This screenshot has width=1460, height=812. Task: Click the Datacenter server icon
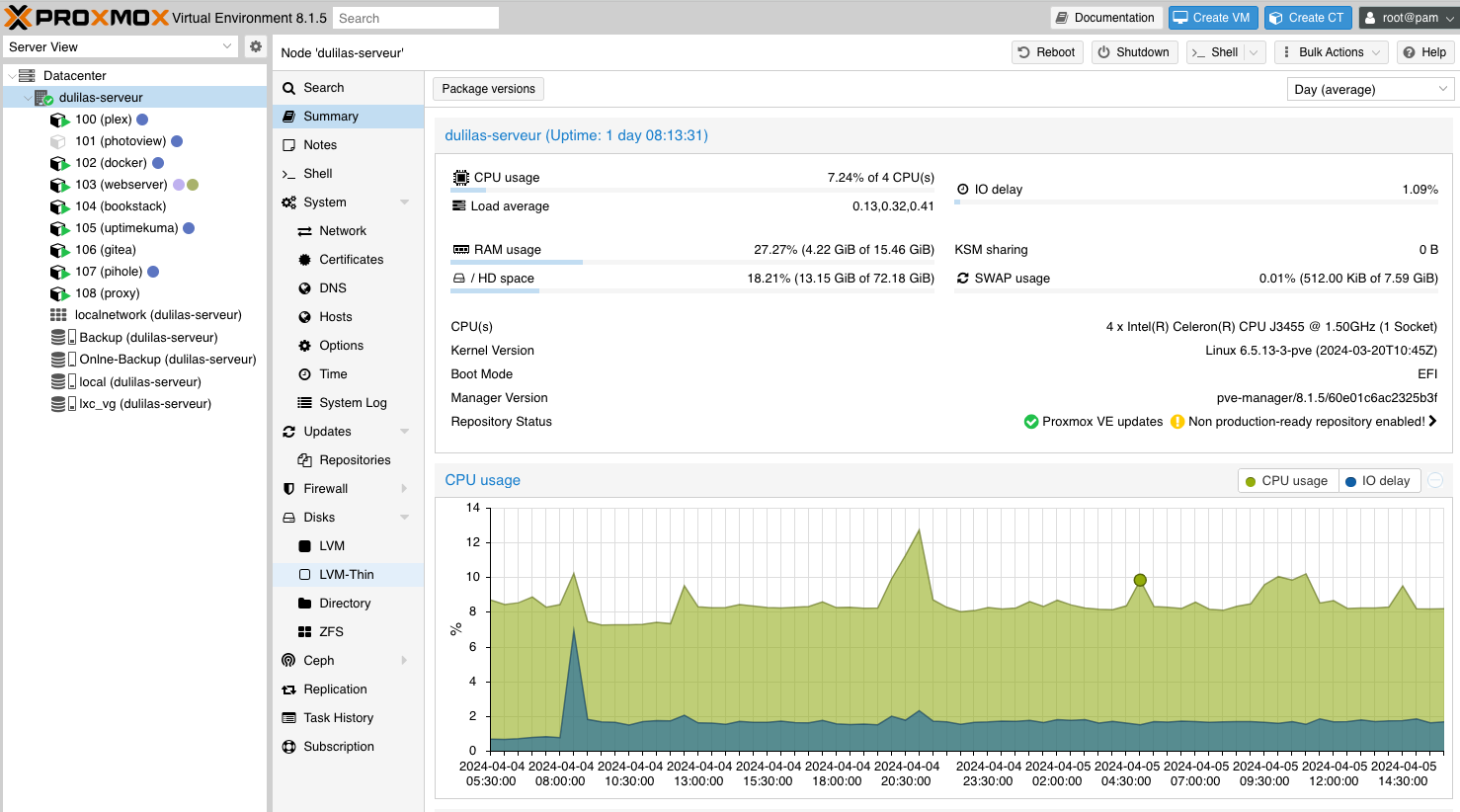coord(27,75)
